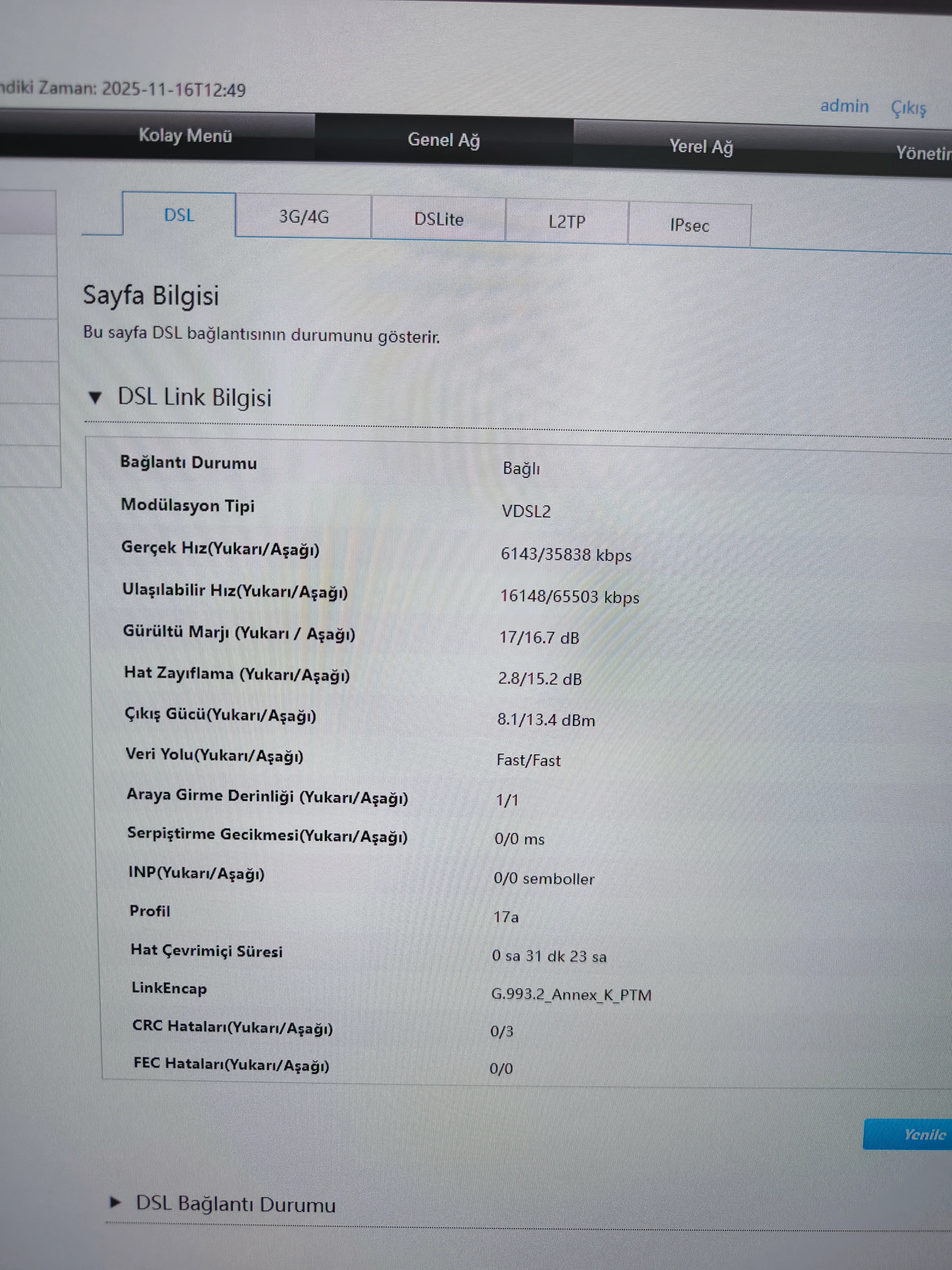Select the DSLite tab
The height and width of the screenshot is (1270, 952).
coord(439,220)
